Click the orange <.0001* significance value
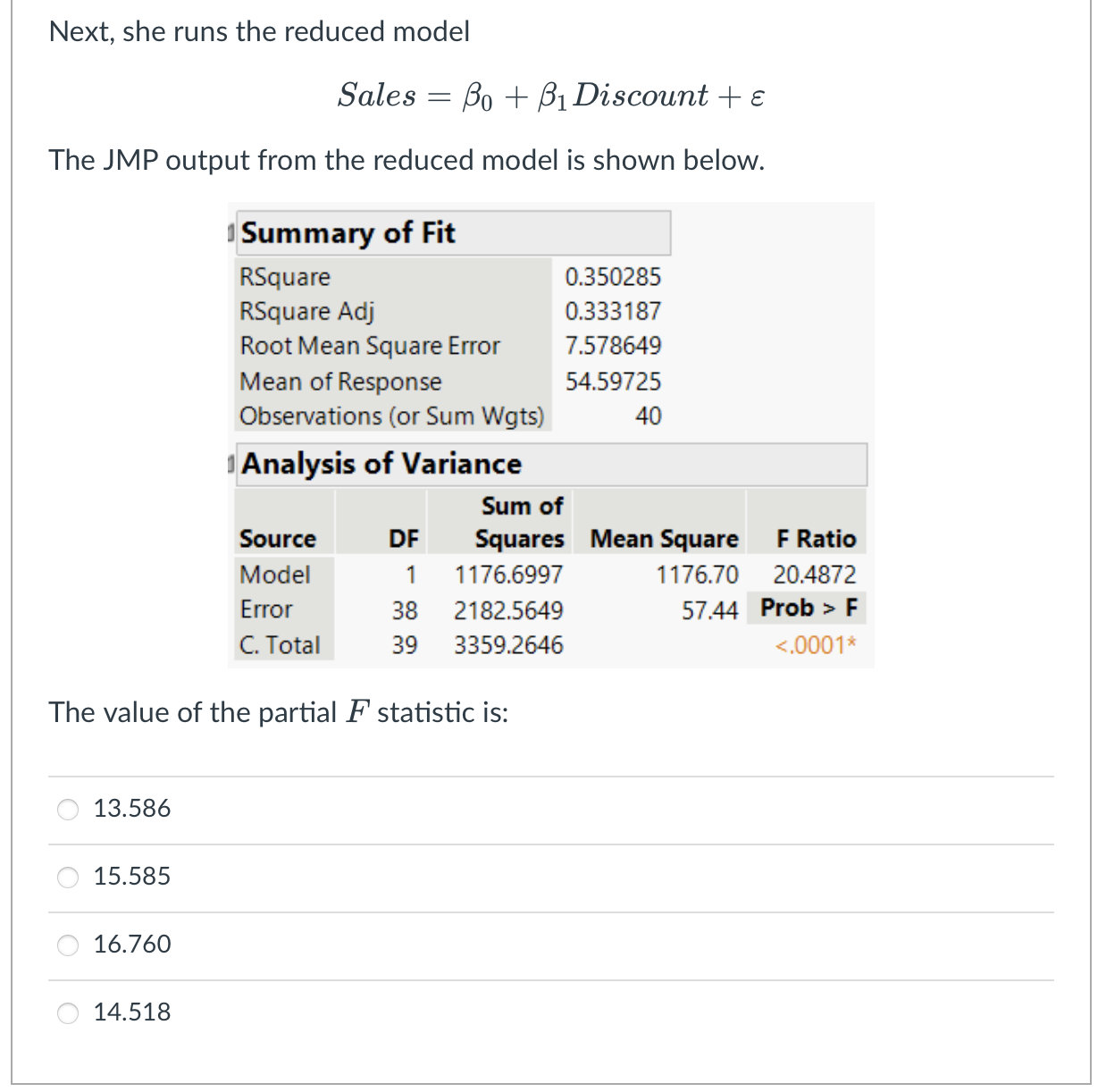Image resolution: width=1106 pixels, height=1092 pixels. click(x=814, y=644)
